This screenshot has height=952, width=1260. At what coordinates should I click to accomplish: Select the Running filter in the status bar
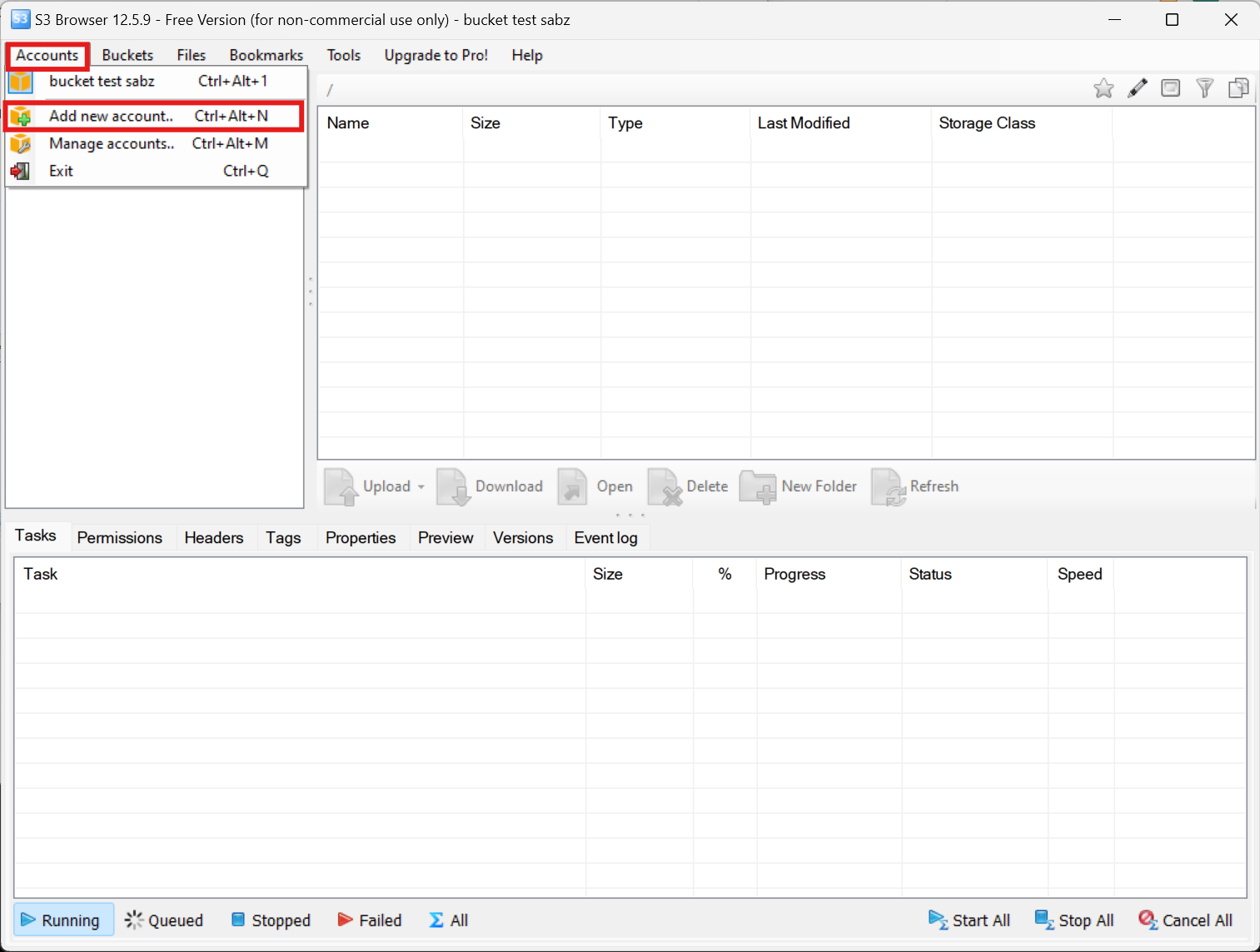(x=63, y=920)
